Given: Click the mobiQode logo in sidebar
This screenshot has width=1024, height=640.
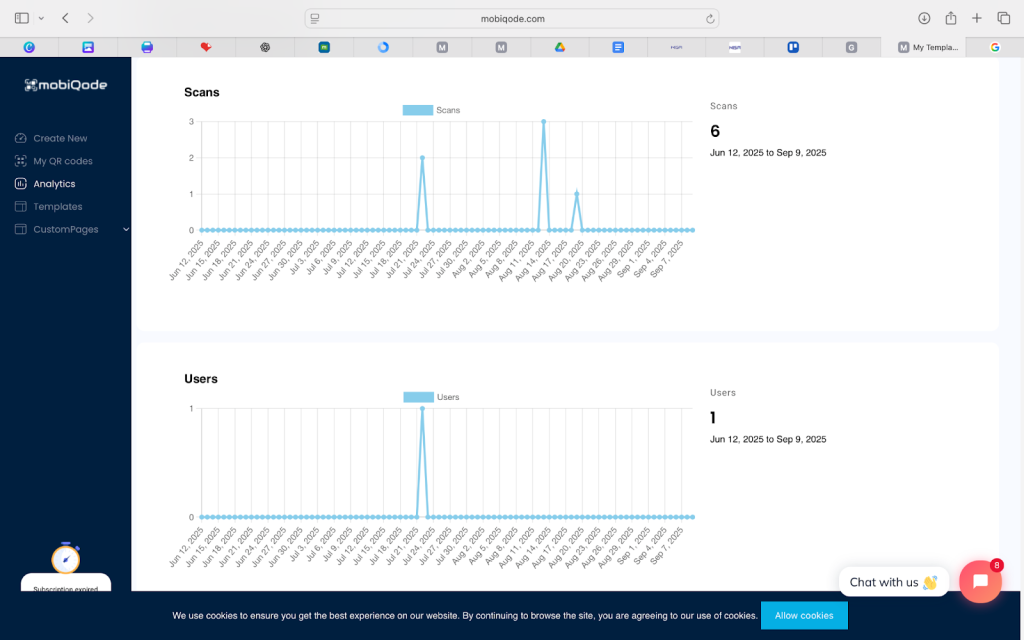Looking at the screenshot, I should (65, 85).
